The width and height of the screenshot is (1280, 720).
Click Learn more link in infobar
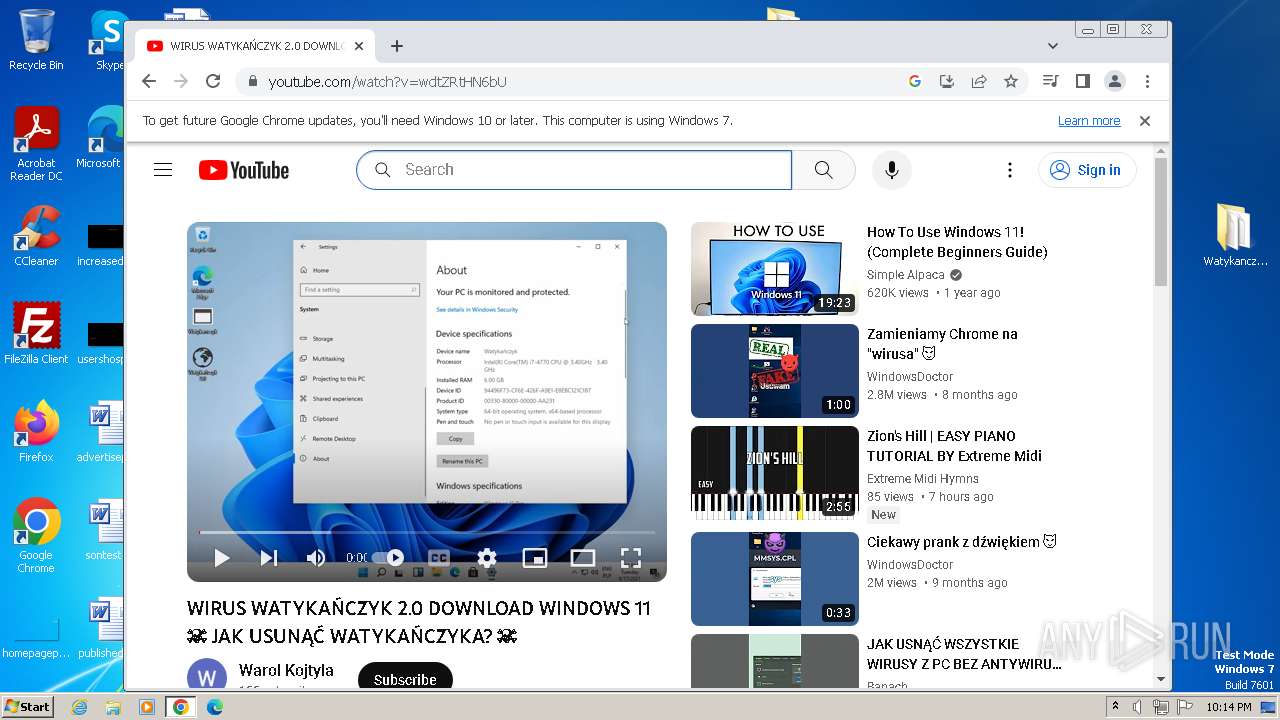pyautogui.click(x=1089, y=121)
